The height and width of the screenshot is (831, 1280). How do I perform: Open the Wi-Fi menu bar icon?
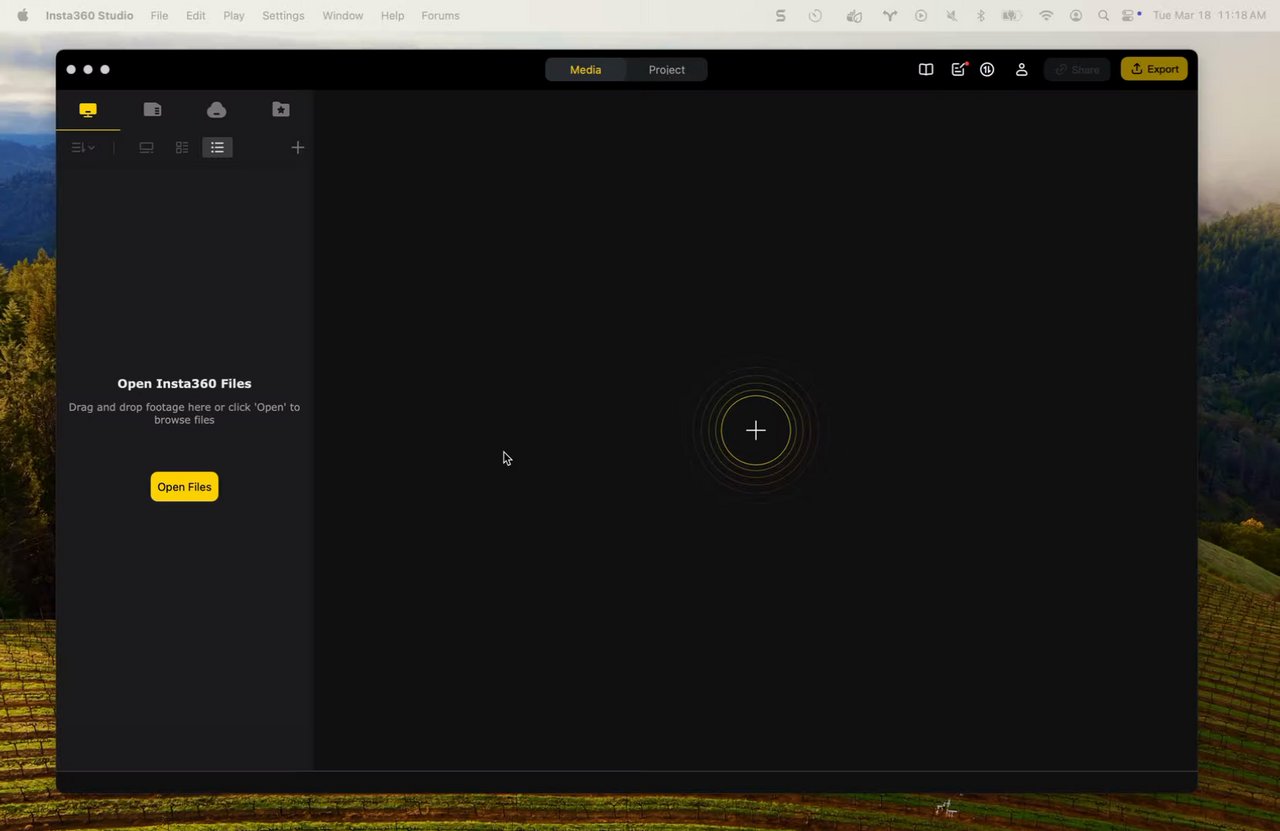(1046, 16)
